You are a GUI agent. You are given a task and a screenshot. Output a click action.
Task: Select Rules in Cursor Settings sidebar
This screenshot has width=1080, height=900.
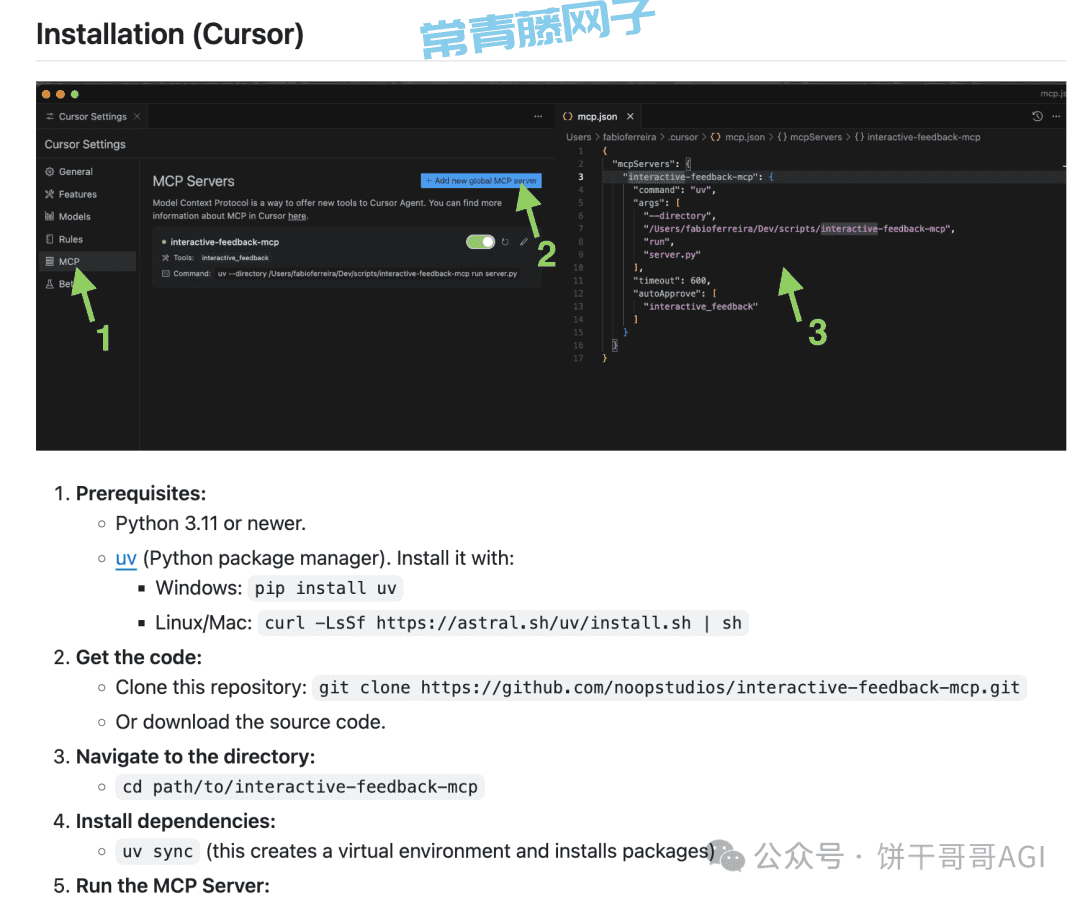(x=70, y=239)
